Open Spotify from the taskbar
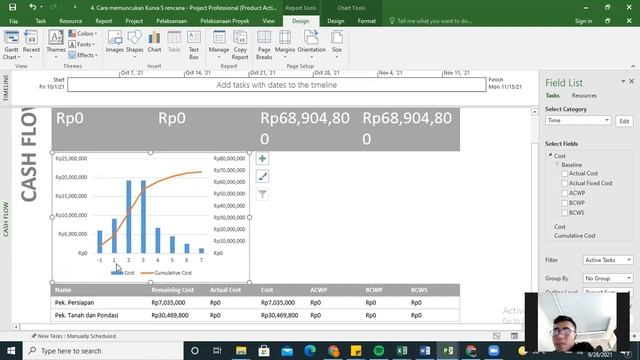640x360 pixels. [x=379, y=351]
